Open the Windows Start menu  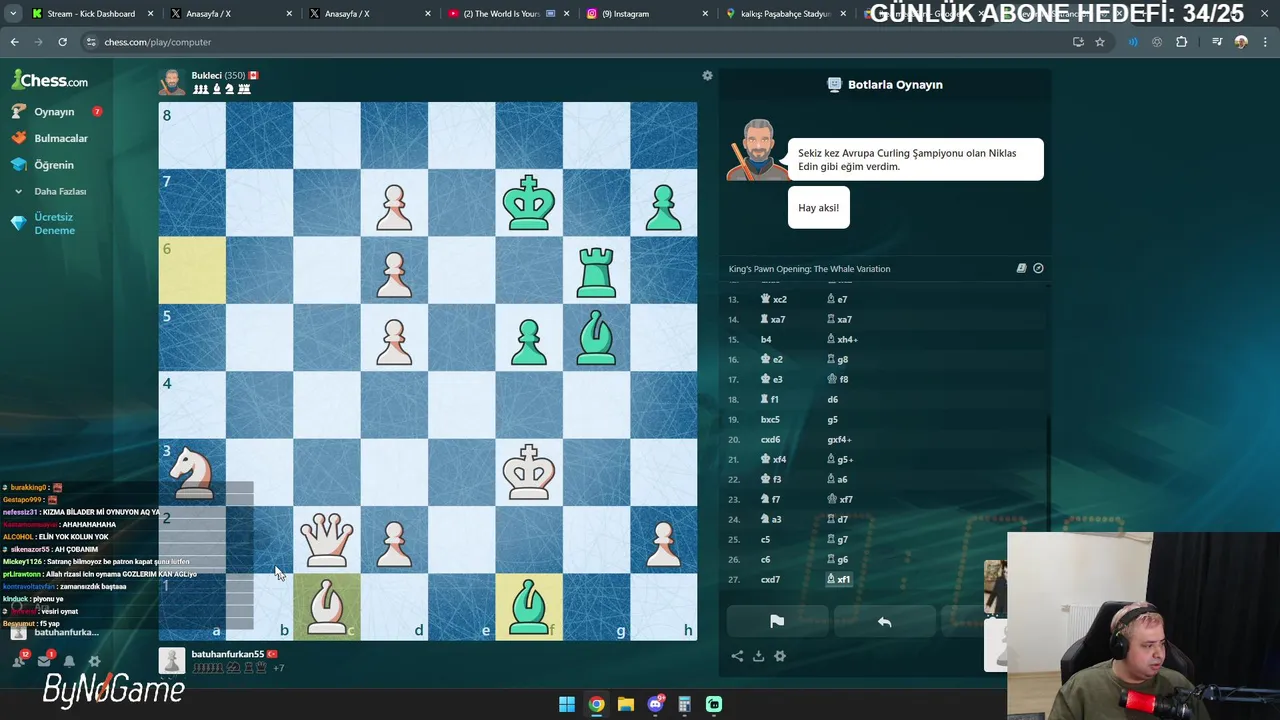(567, 704)
